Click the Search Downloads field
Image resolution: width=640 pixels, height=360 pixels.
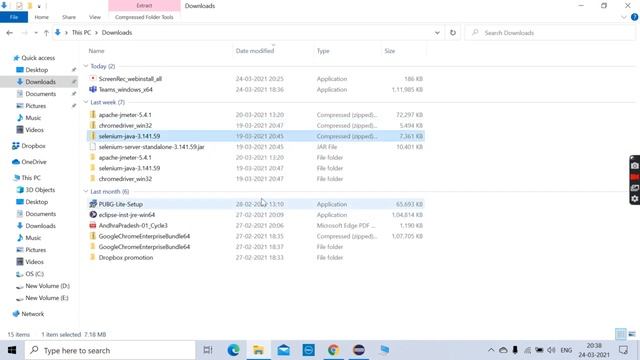point(551,33)
